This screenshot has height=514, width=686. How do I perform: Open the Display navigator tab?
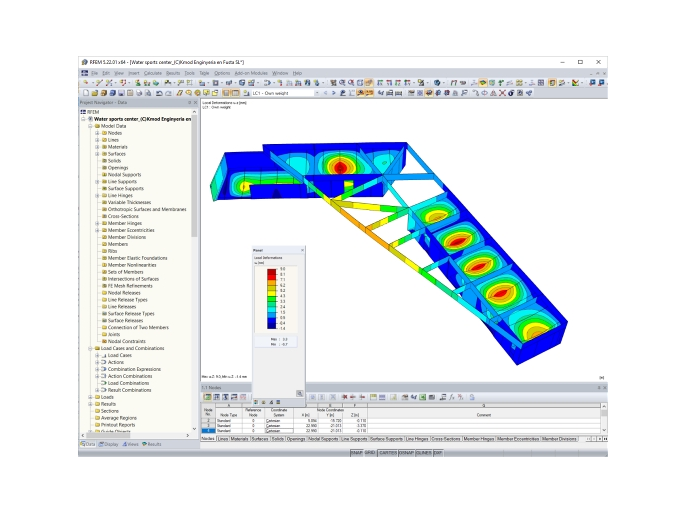109,444
